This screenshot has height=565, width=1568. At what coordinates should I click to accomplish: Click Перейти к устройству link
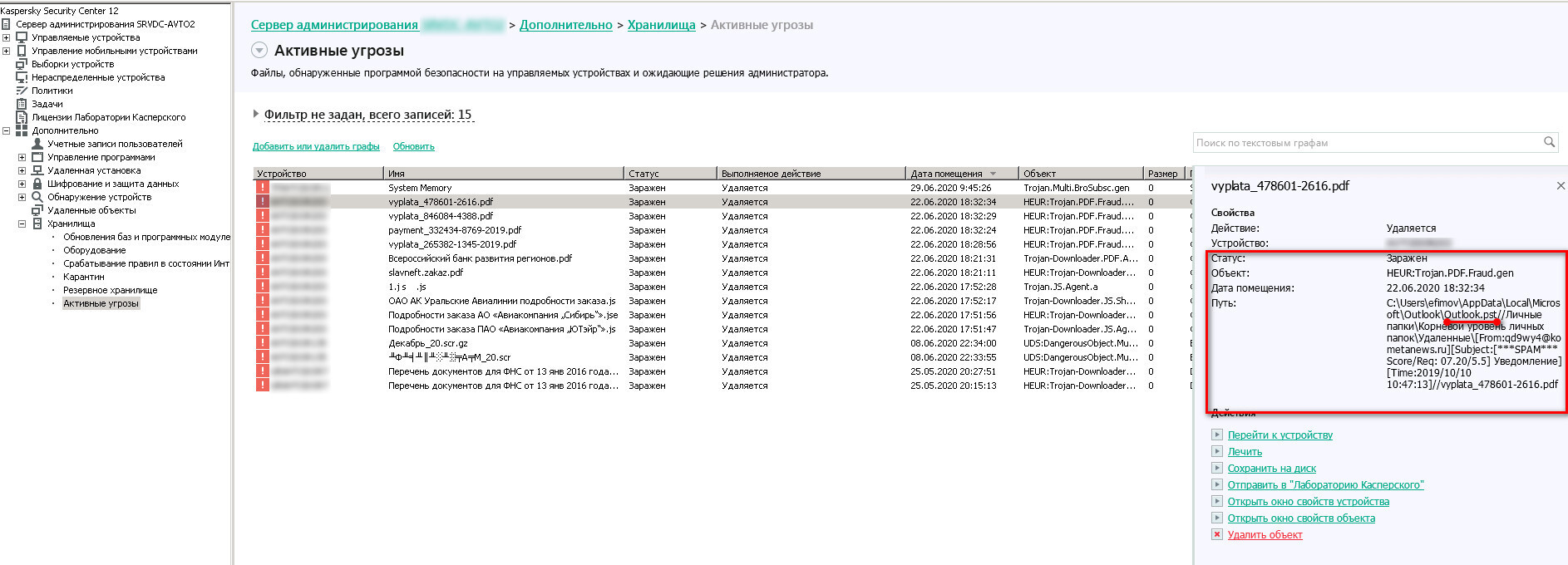tap(1280, 435)
